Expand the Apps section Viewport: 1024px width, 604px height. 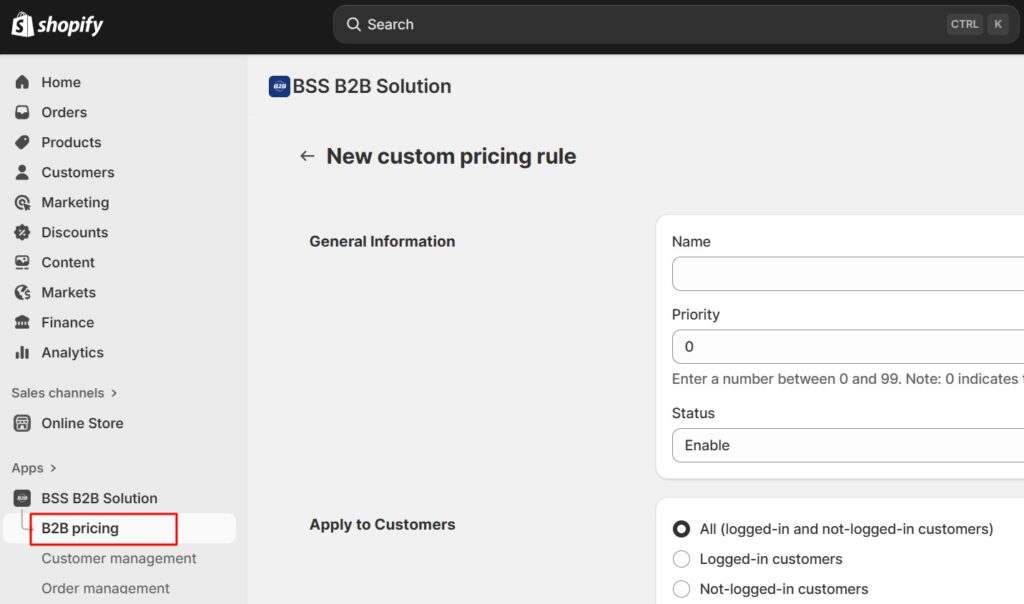pyautogui.click(x=34, y=468)
